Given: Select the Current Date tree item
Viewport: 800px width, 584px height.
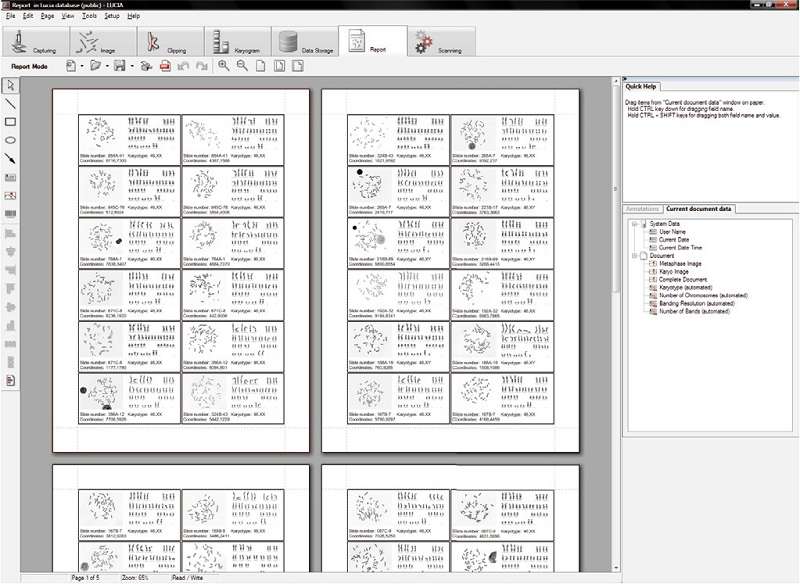Looking at the screenshot, I should click(x=673, y=240).
